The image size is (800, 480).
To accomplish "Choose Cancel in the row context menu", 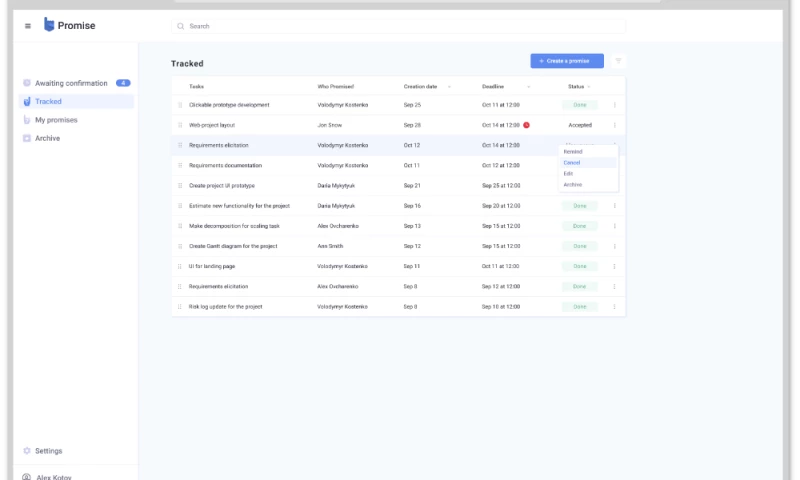I will [588, 163].
